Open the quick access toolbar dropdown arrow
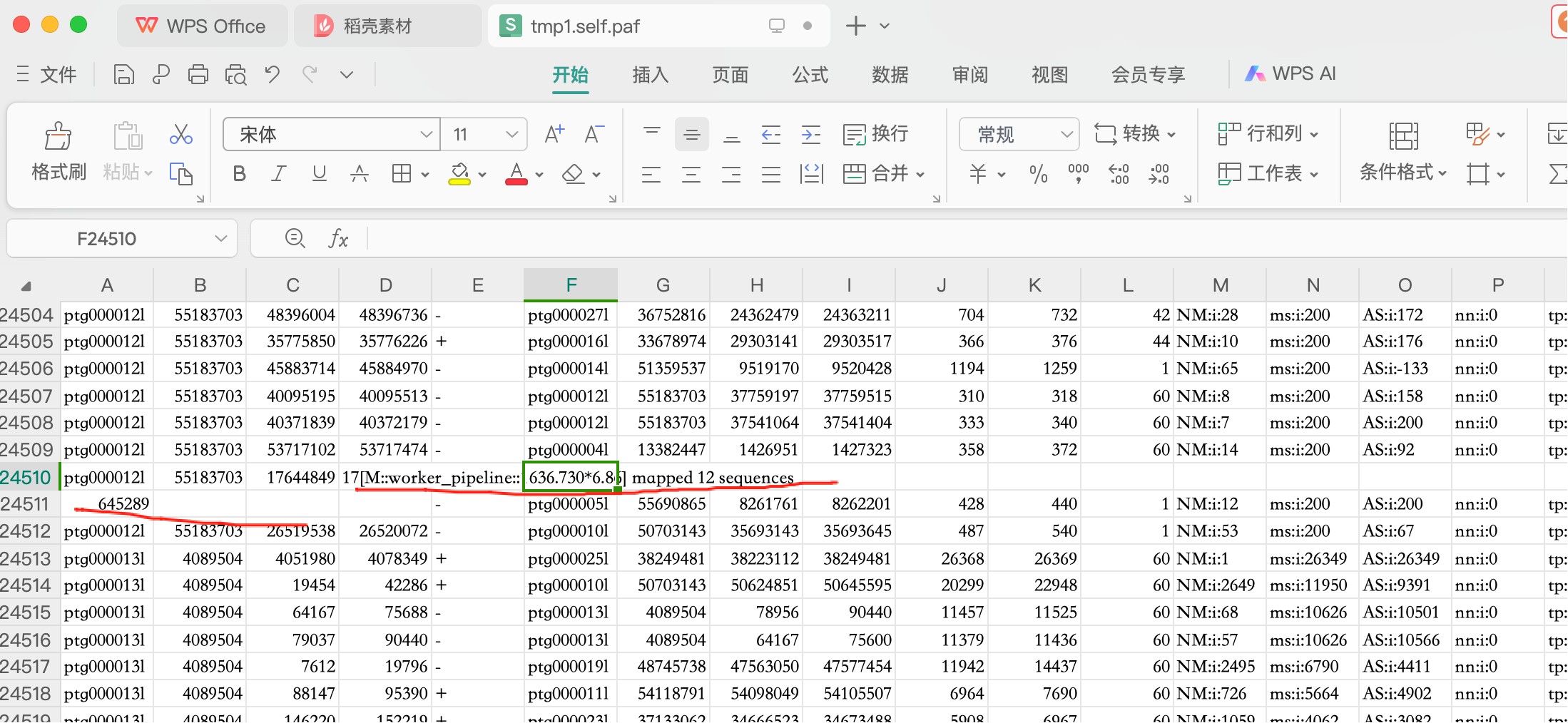Viewport: 1568px width, 723px height. [x=347, y=74]
